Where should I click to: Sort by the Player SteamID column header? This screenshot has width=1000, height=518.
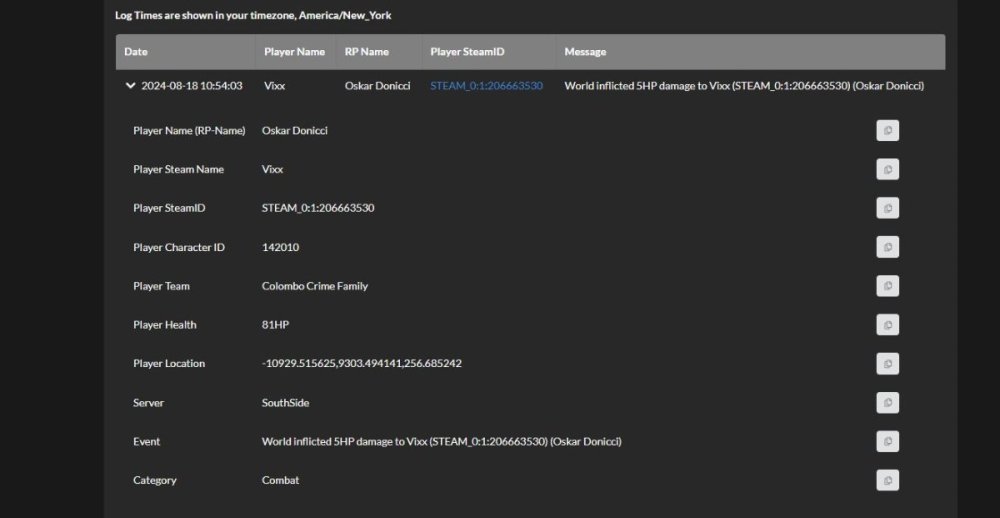pos(467,52)
